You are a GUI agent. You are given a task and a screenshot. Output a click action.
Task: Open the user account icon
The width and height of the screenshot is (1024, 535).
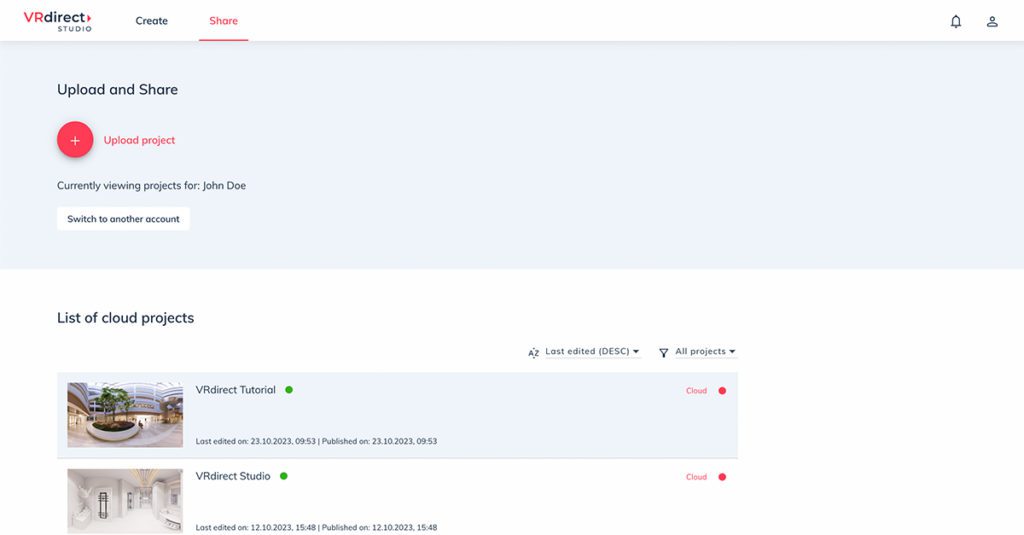992,22
